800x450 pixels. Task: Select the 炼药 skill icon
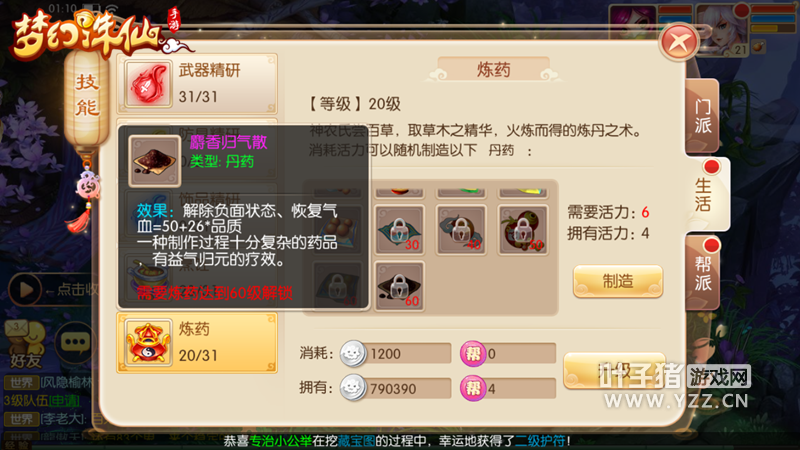click(148, 343)
